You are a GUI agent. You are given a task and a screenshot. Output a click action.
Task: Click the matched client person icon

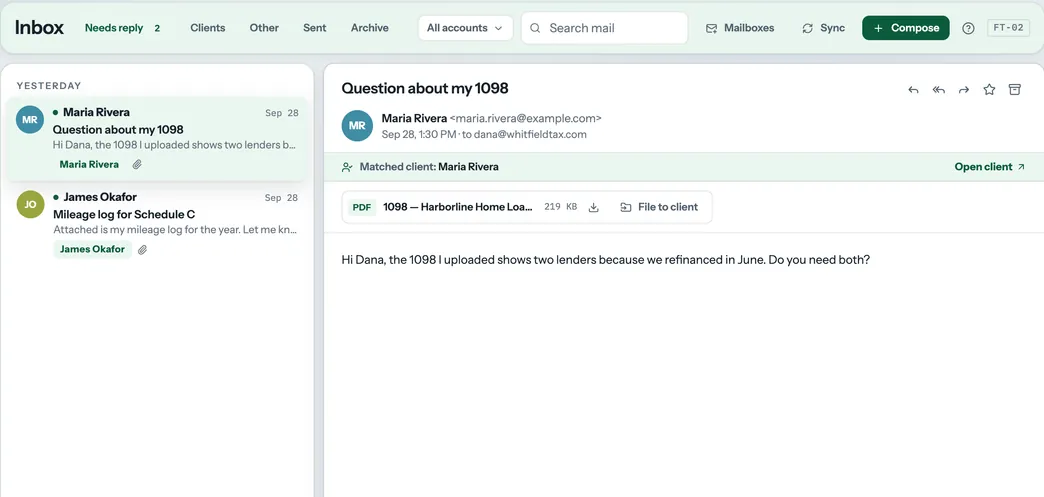pyautogui.click(x=347, y=167)
